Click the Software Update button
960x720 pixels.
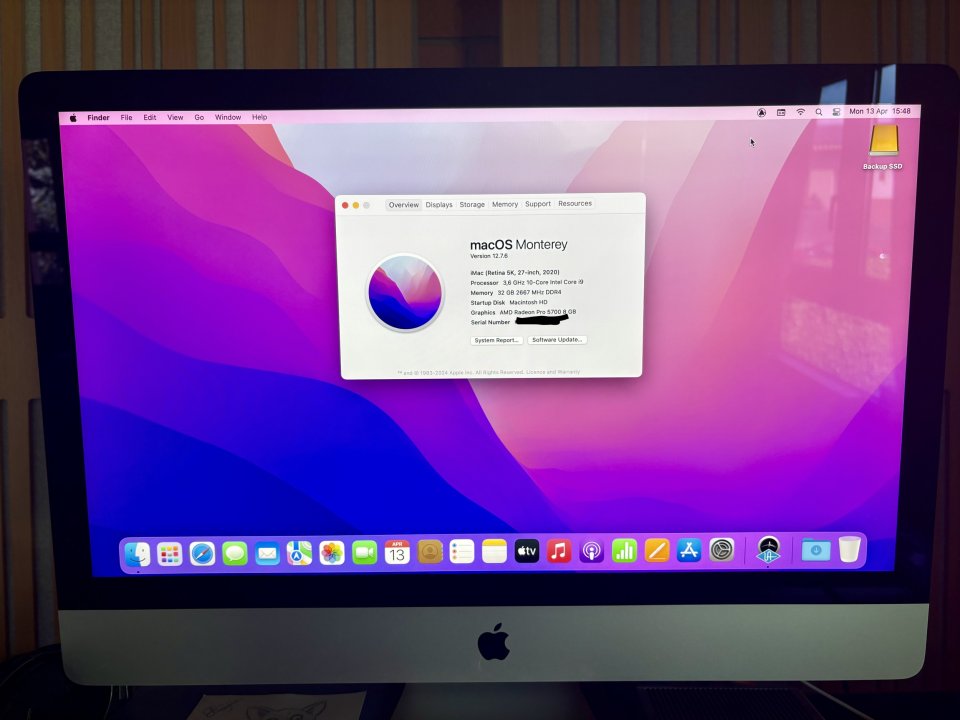click(x=557, y=340)
